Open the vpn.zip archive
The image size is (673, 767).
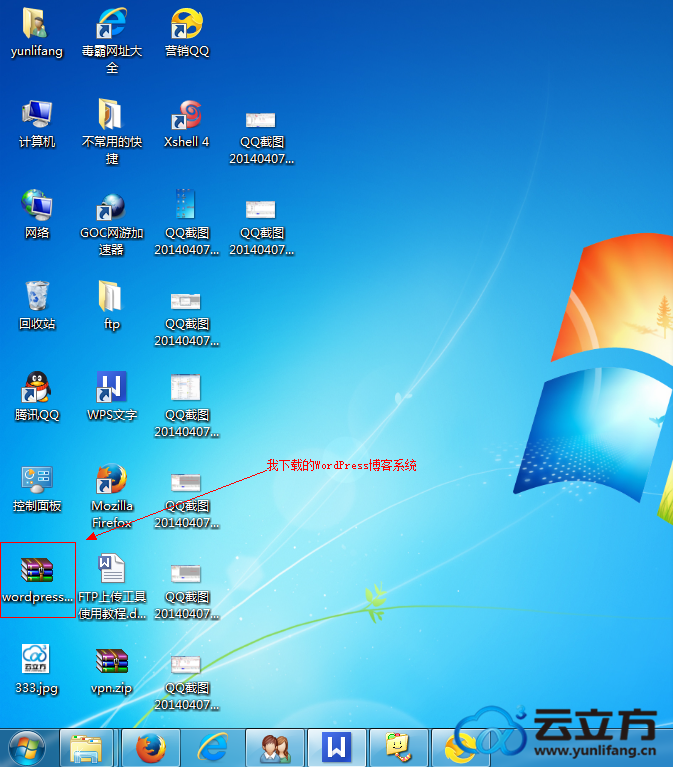112,671
